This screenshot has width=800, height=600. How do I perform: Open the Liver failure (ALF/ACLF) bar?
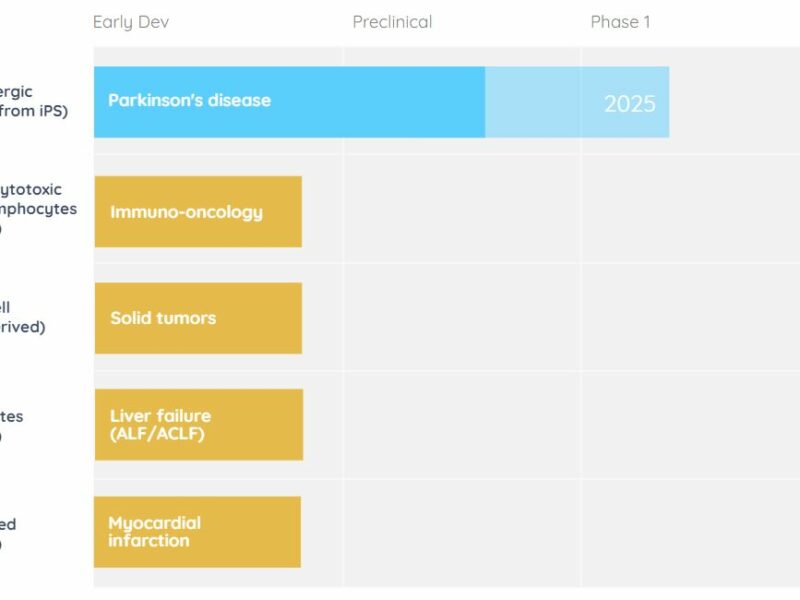coord(198,425)
